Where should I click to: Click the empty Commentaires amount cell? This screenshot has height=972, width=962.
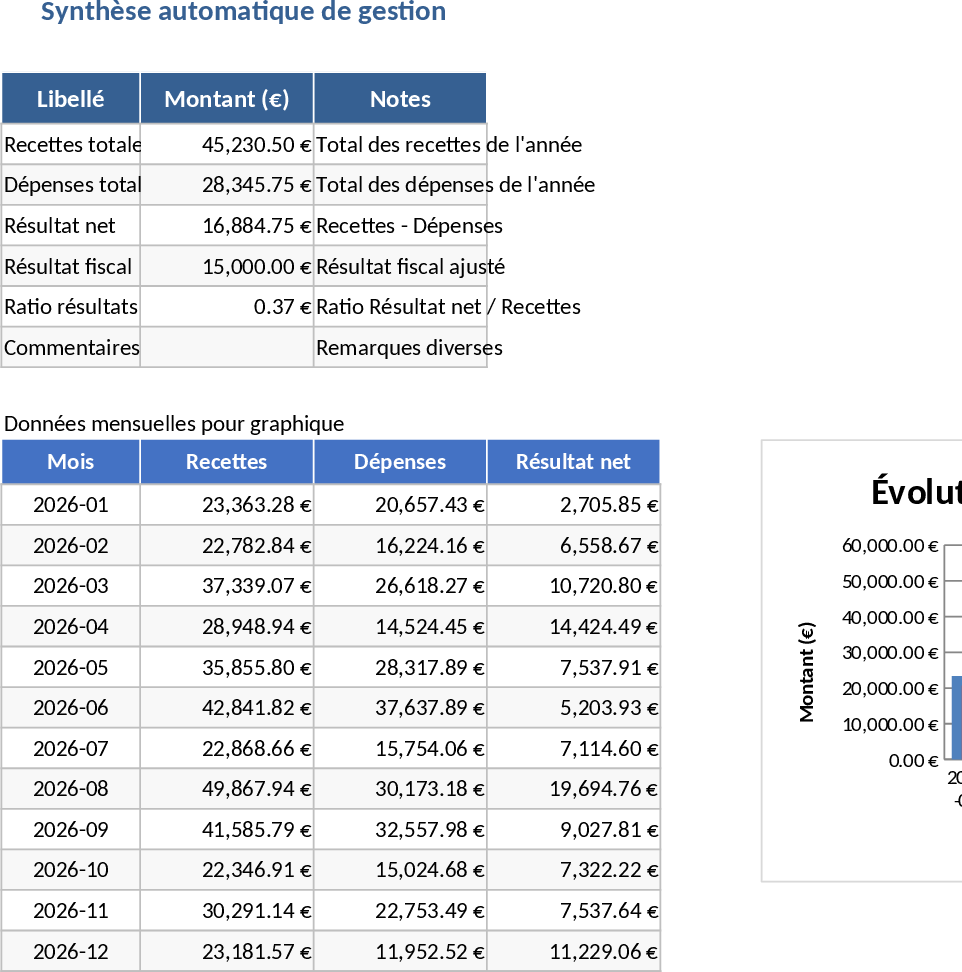click(x=226, y=347)
